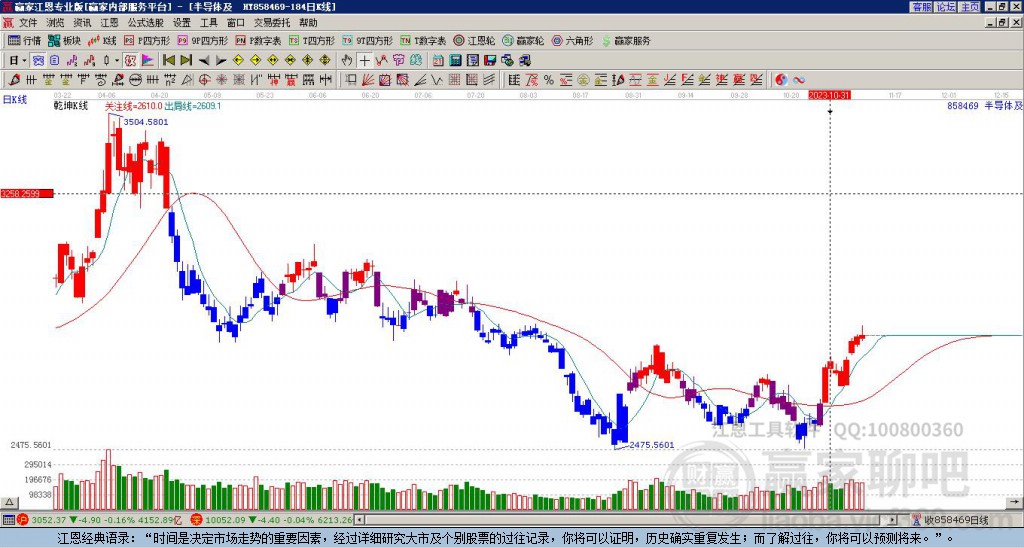Screen dimensions: 1024x548
Task: Open the T数字表 tool
Action: tap(423, 40)
